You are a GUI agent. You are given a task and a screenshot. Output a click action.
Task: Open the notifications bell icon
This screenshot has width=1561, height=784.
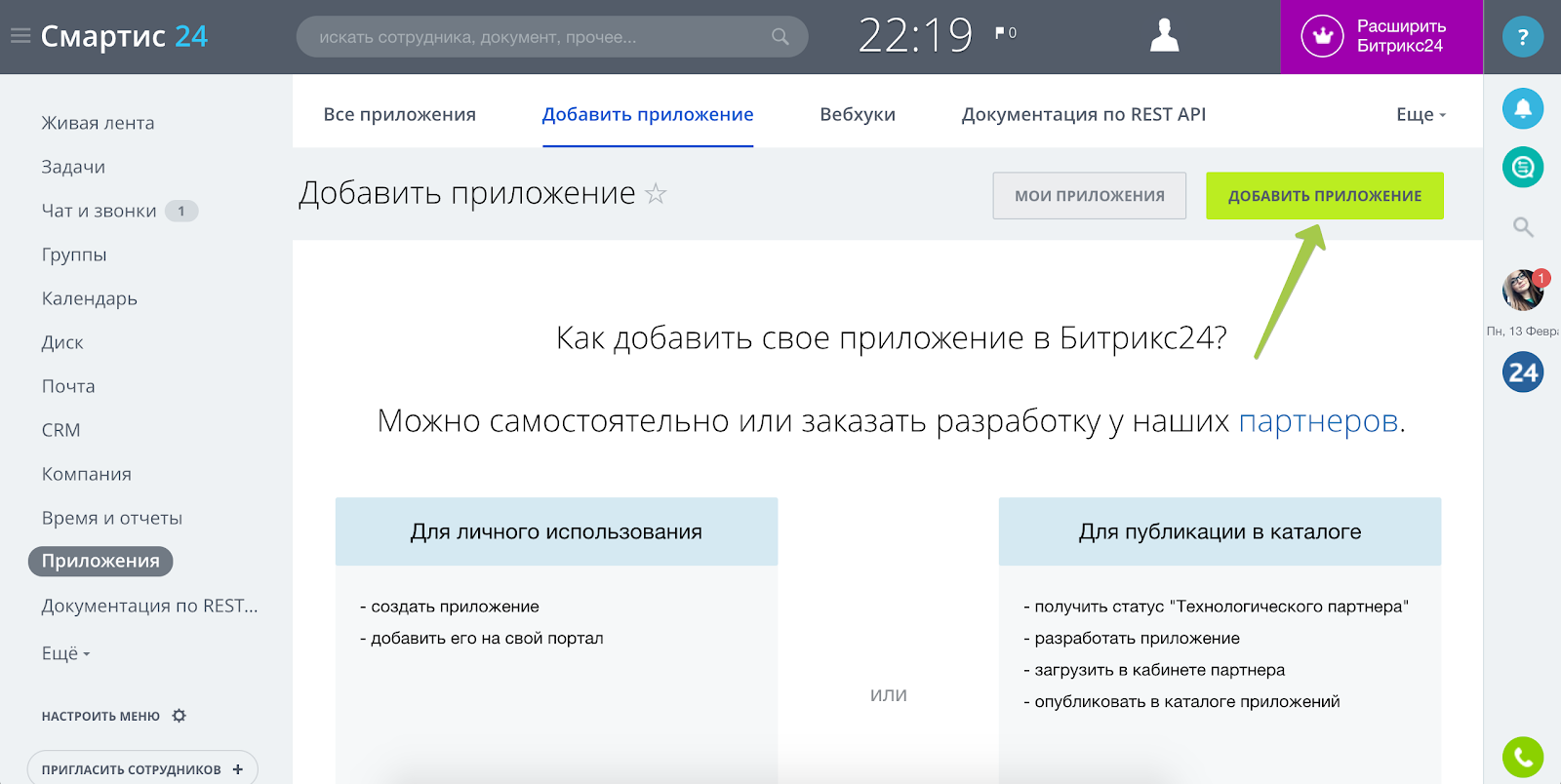(x=1522, y=108)
